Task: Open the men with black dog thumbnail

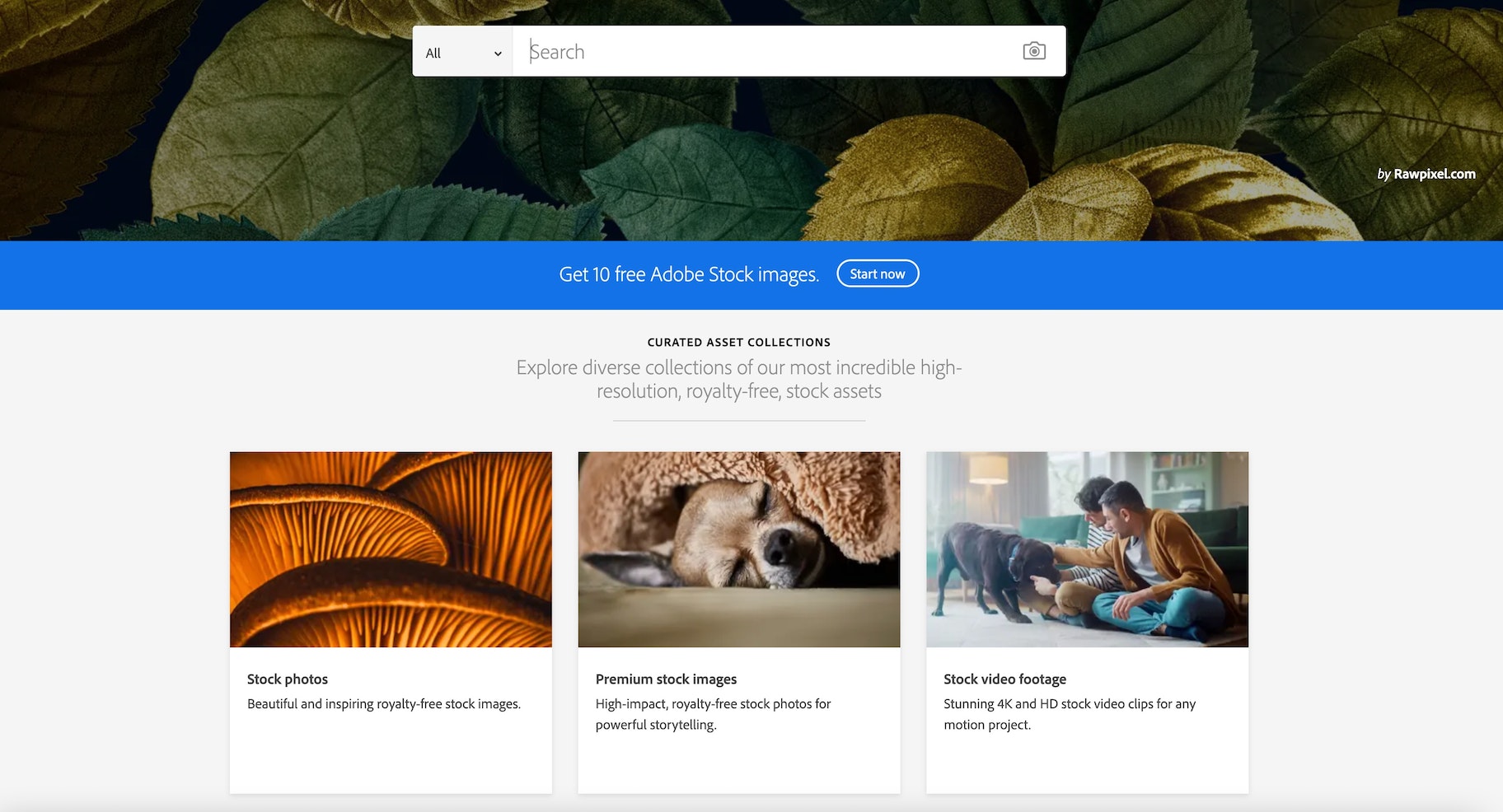Action: pyautogui.click(x=1087, y=549)
